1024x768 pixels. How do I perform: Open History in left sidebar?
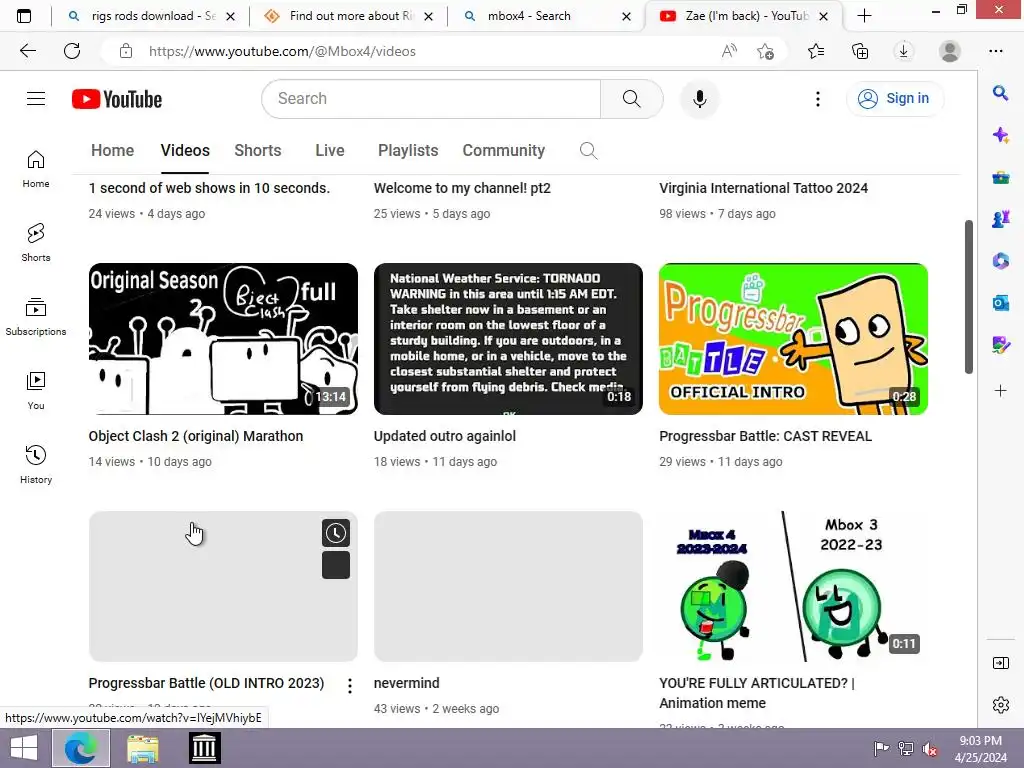[x=36, y=465]
